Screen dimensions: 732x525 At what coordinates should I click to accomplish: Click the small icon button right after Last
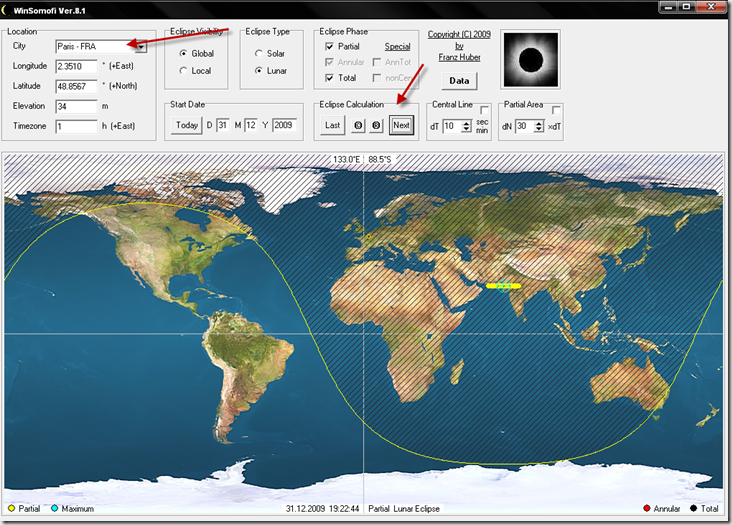point(358,126)
